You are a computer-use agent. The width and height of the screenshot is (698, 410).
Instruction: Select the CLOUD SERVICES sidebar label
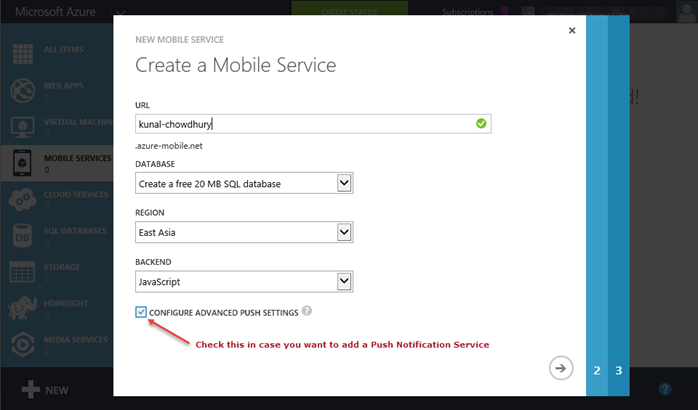tap(76, 195)
